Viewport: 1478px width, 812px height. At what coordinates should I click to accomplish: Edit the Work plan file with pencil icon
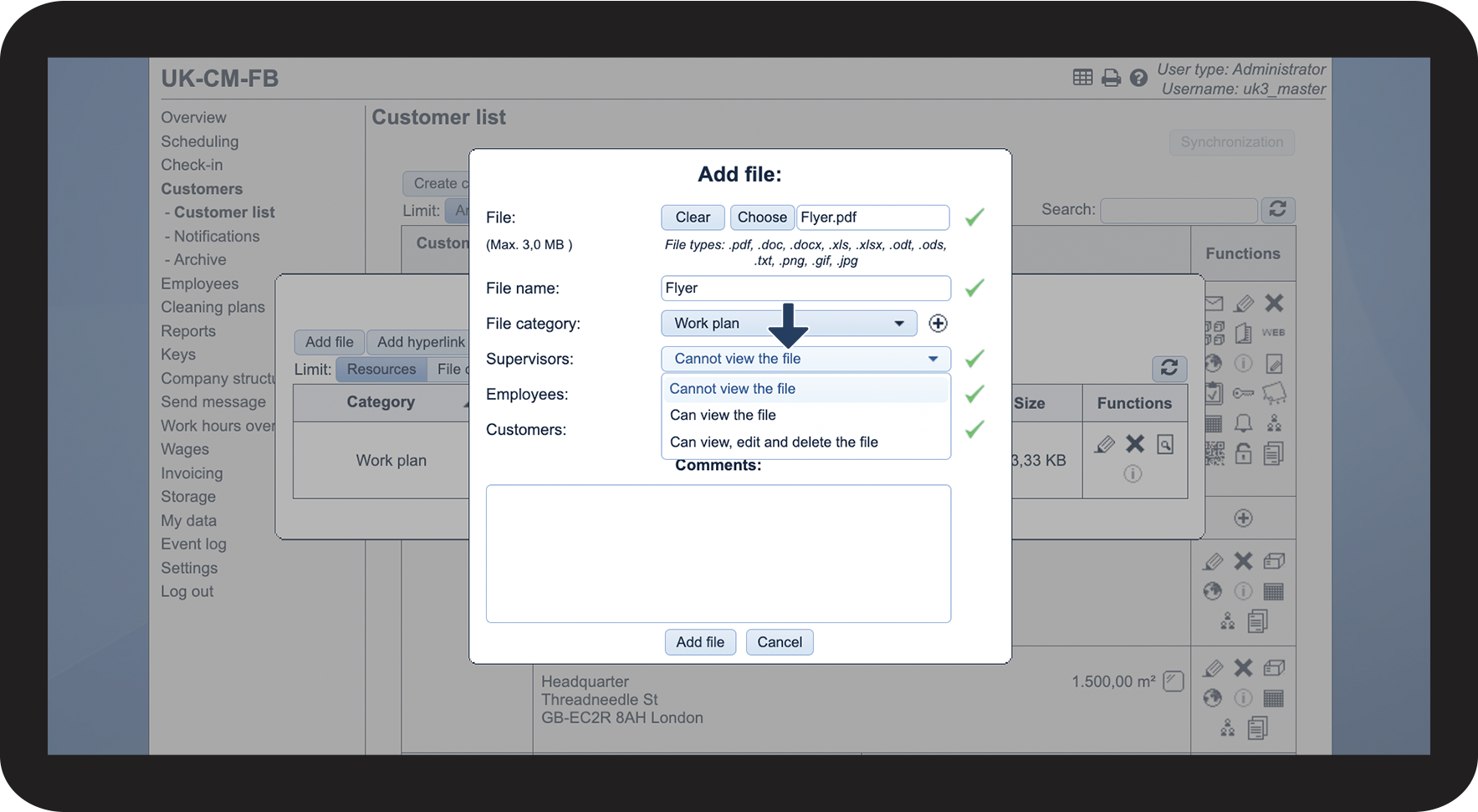[x=1105, y=444]
